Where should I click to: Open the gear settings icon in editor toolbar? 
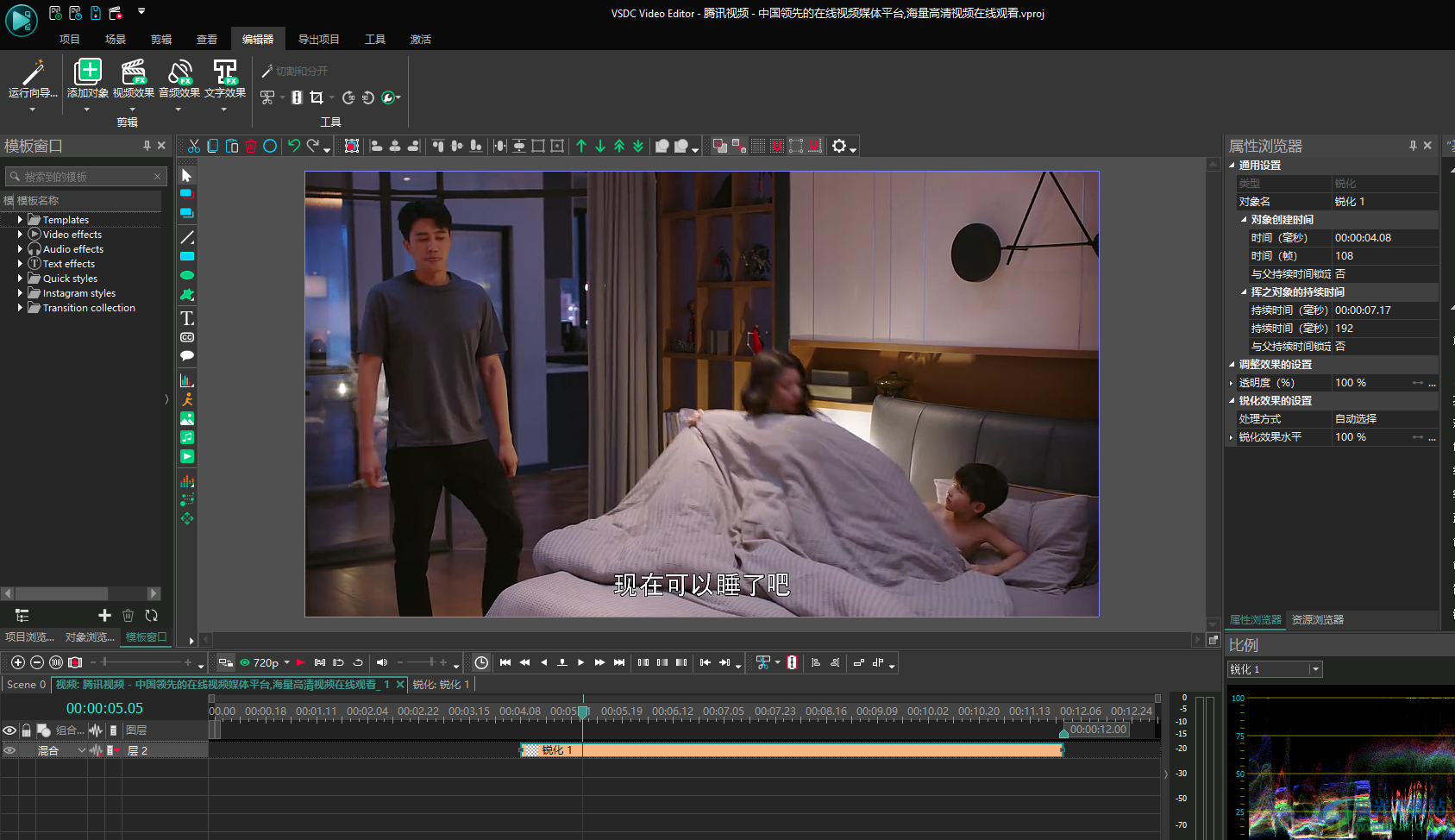pyautogui.click(x=839, y=146)
